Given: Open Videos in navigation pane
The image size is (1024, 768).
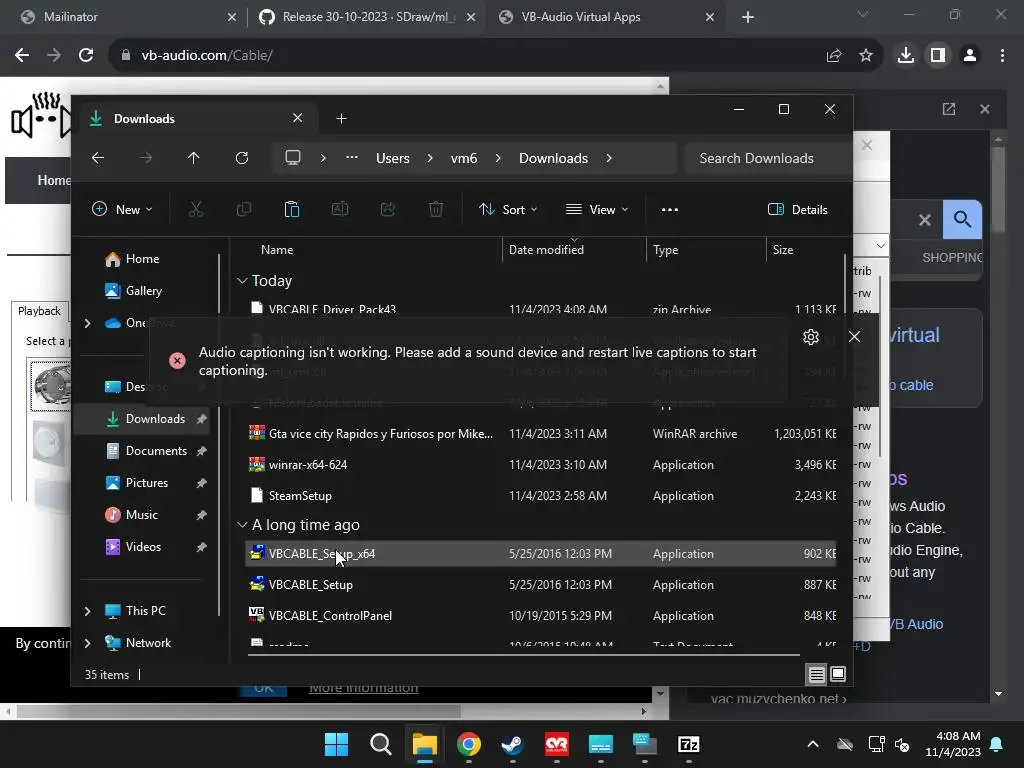Looking at the screenshot, I should coord(143,547).
